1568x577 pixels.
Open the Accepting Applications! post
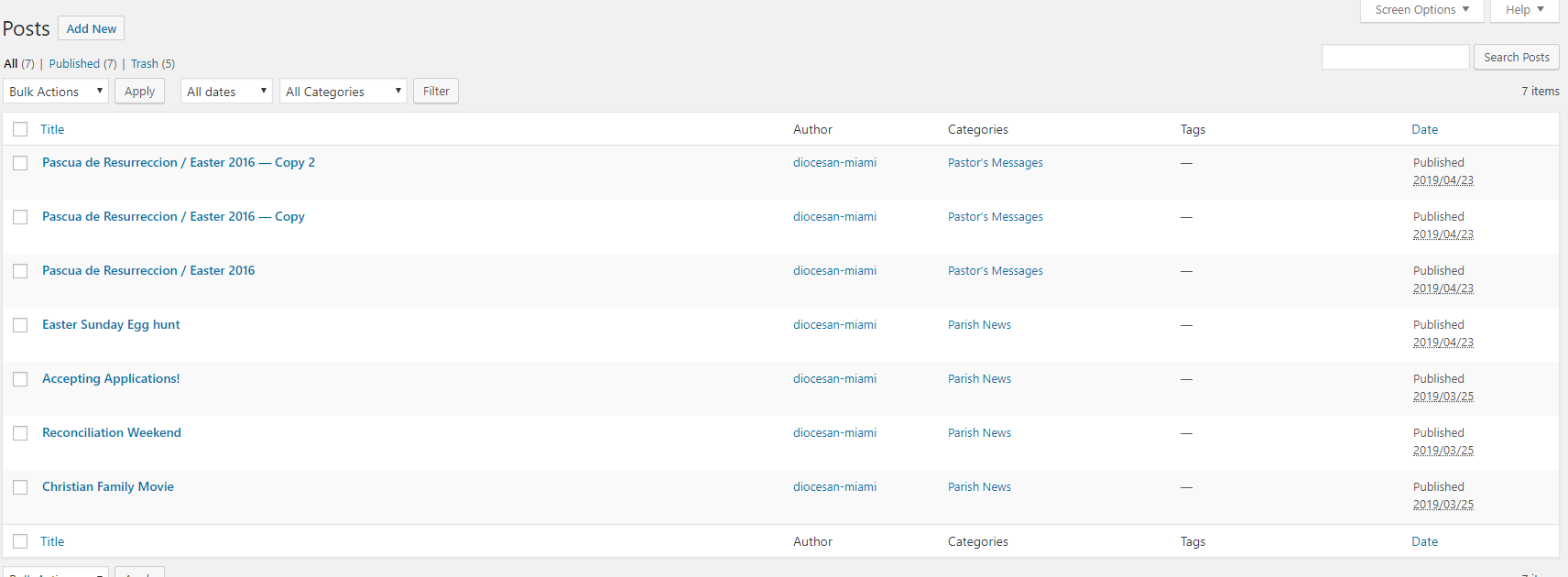pos(111,379)
